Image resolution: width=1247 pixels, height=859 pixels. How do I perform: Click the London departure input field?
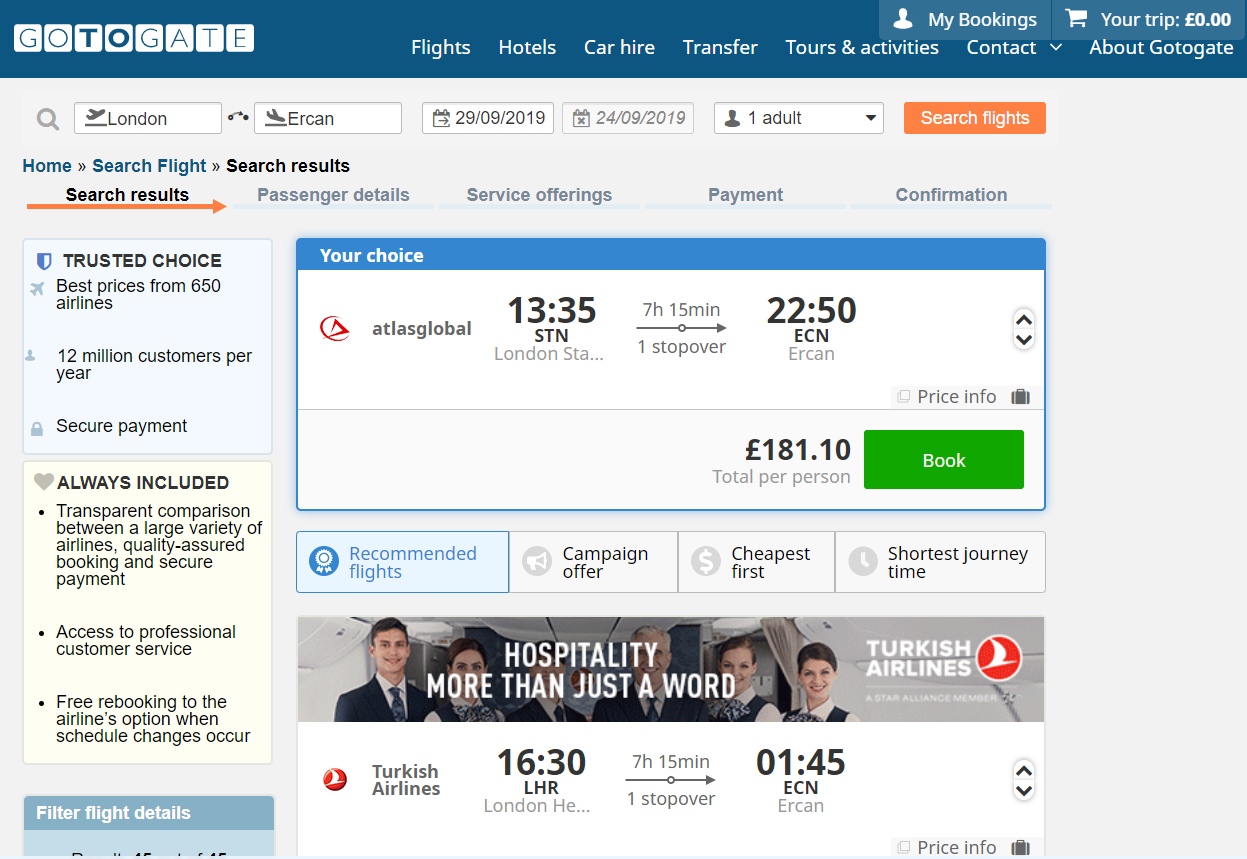[148, 118]
